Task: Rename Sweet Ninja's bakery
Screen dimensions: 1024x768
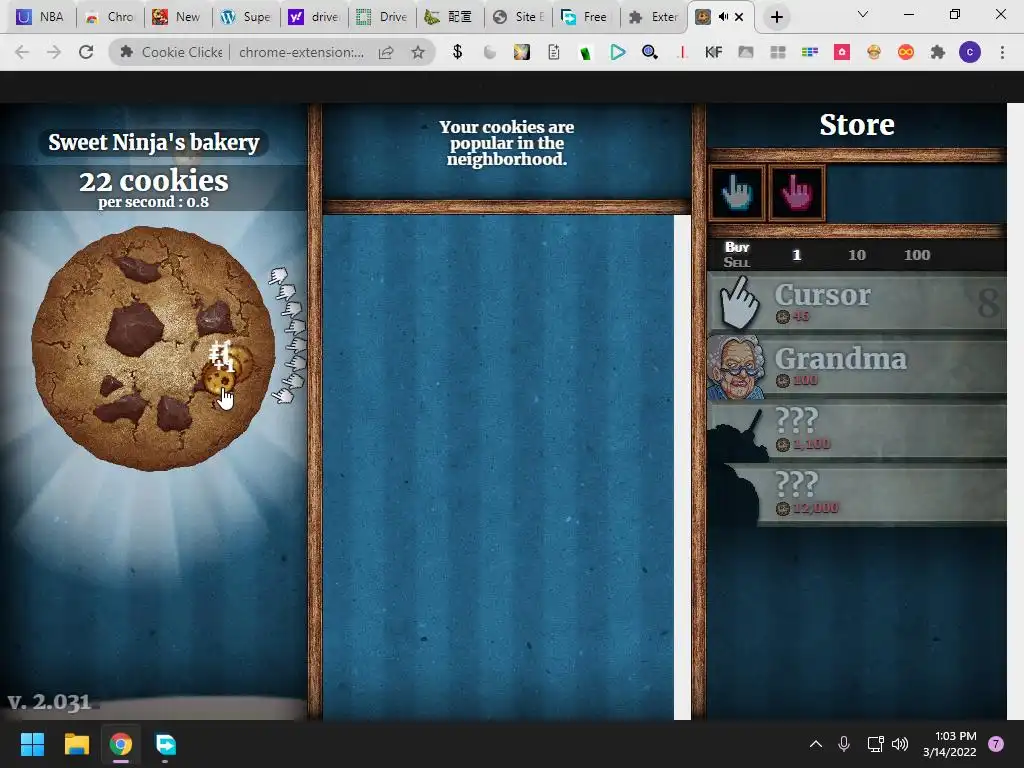Action: pos(154,142)
